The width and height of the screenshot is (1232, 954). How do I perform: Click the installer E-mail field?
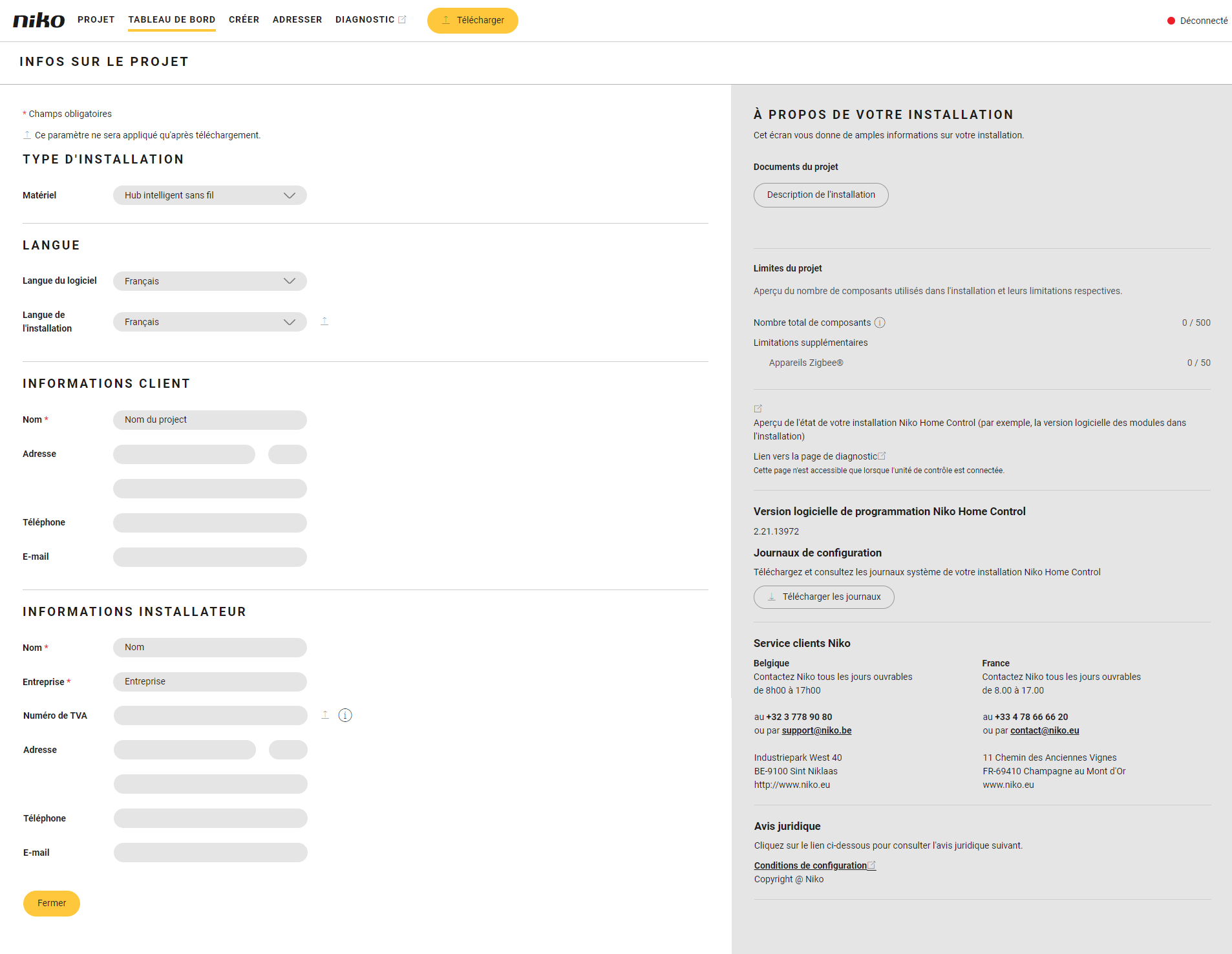point(211,853)
